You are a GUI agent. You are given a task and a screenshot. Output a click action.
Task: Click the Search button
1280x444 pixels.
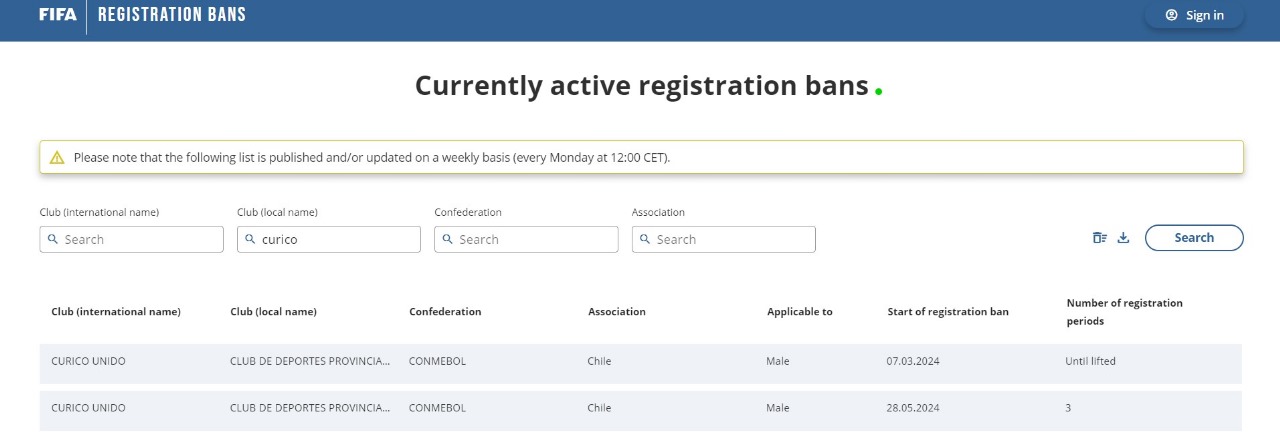tap(1194, 238)
